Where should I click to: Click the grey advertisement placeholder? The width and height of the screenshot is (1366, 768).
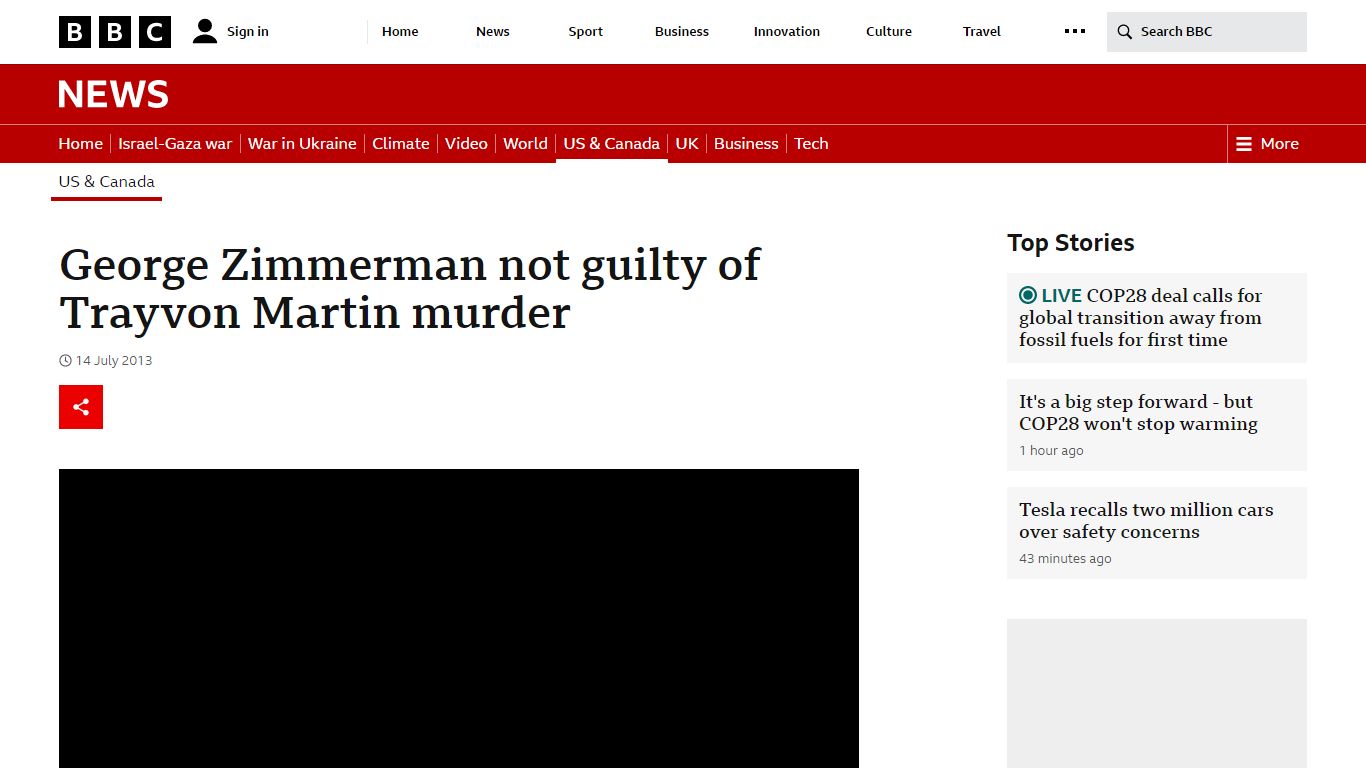tap(1157, 693)
